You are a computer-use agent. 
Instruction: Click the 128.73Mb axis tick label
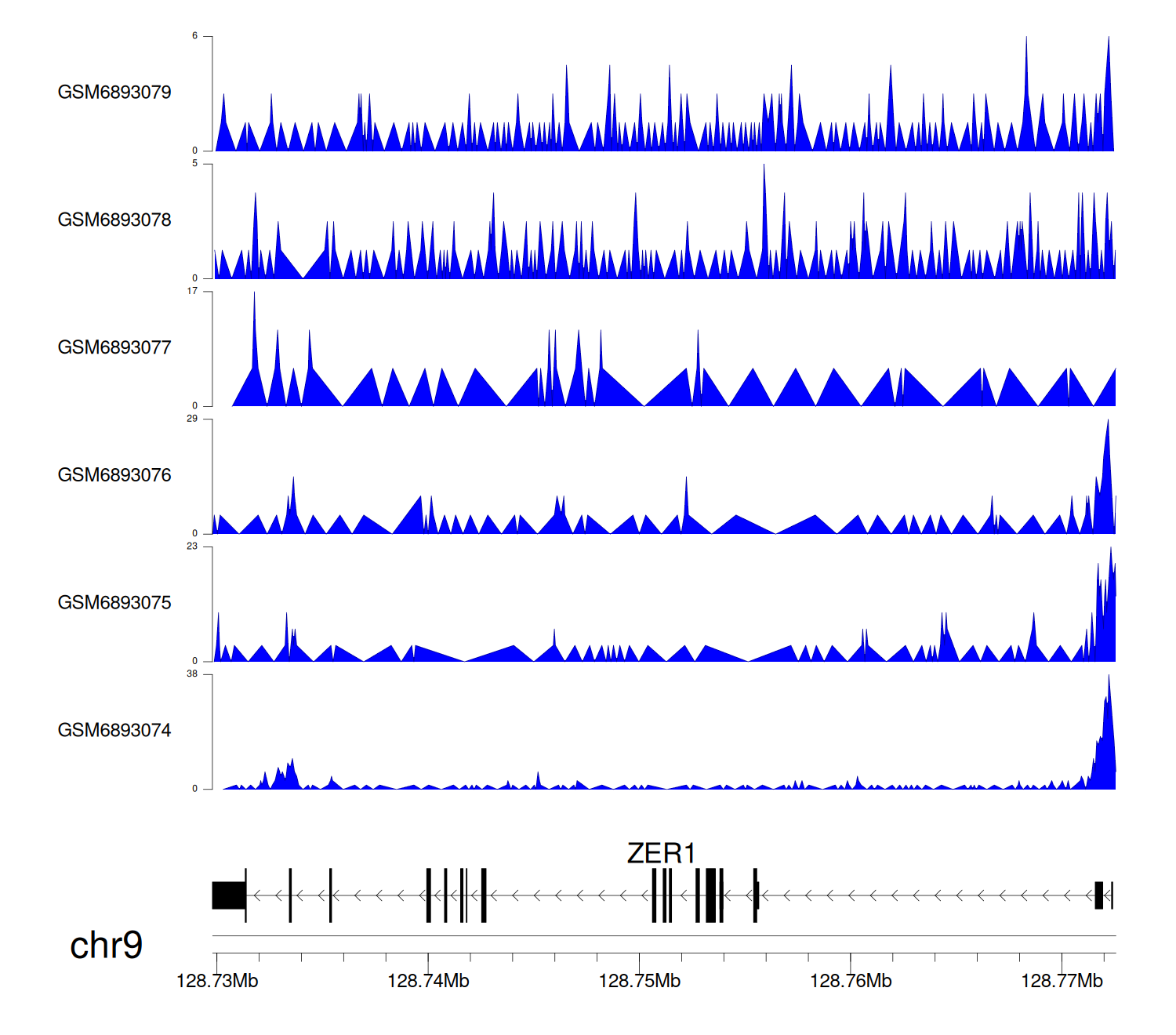(x=217, y=981)
